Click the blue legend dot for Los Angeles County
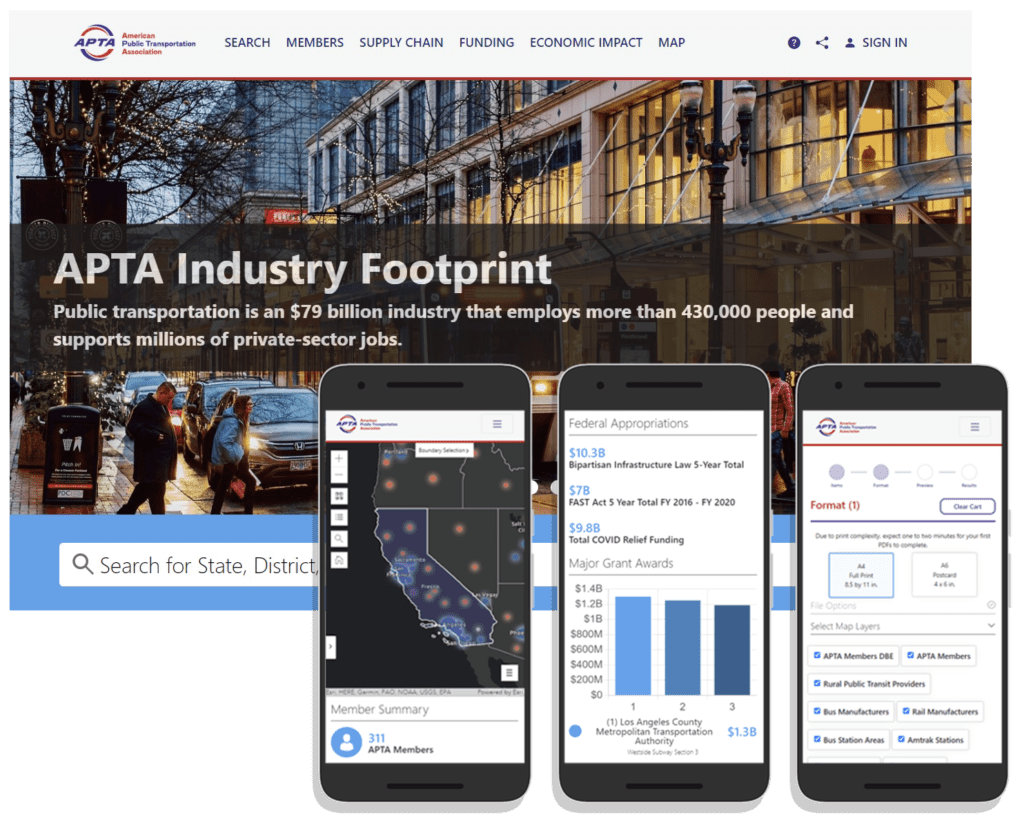 pos(575,731)
